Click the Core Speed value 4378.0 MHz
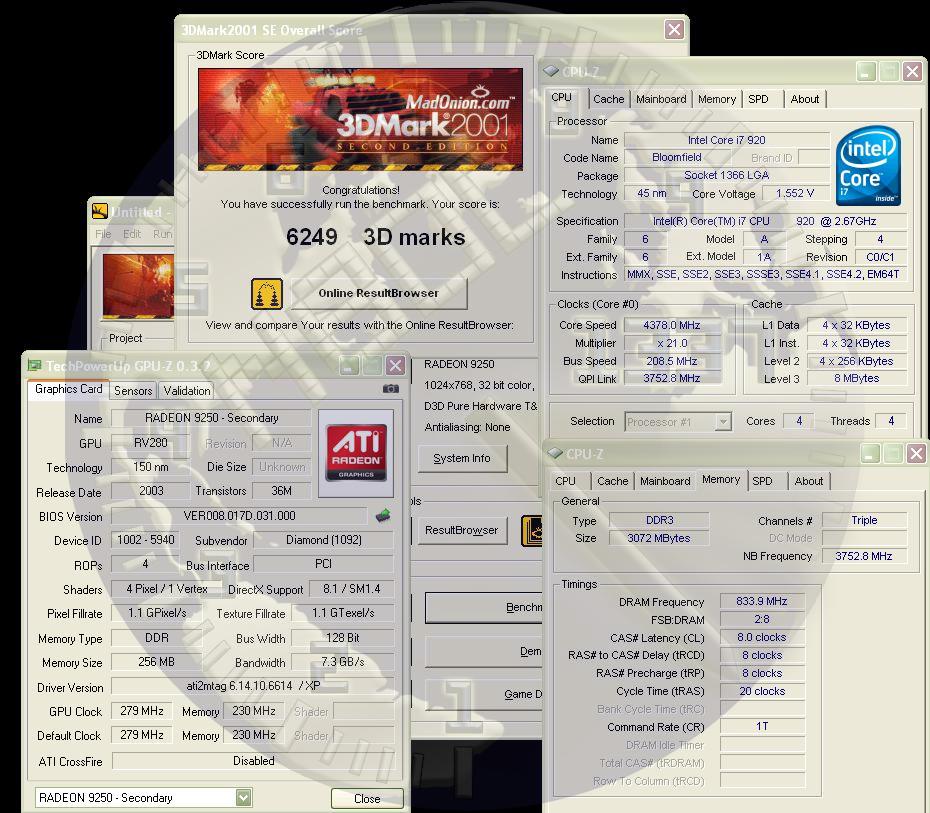Viewport: 930px width, 813px height. [x=672, y=326]
